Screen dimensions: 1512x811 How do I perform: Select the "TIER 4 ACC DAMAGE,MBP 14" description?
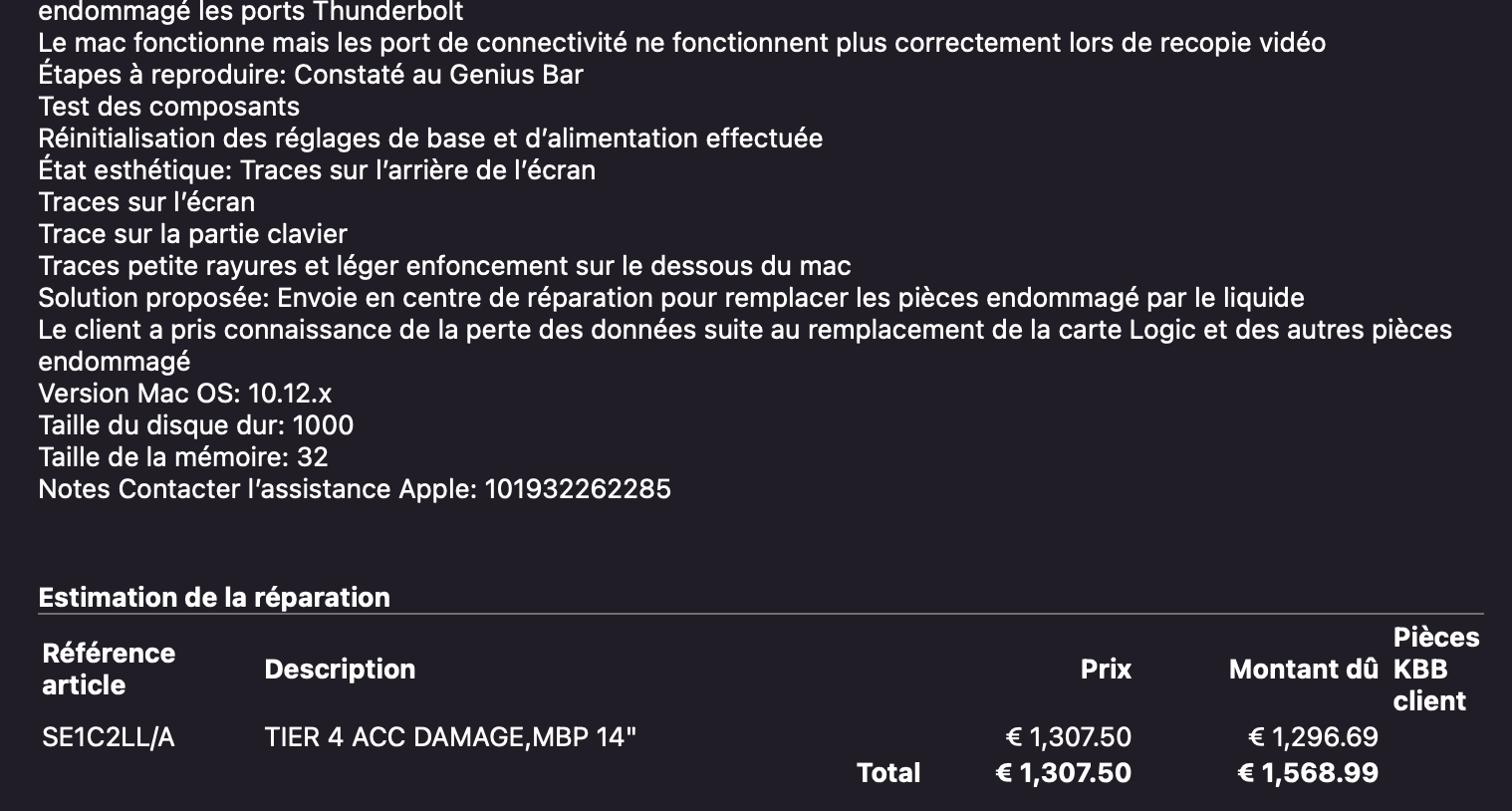[x=450, y=737]
